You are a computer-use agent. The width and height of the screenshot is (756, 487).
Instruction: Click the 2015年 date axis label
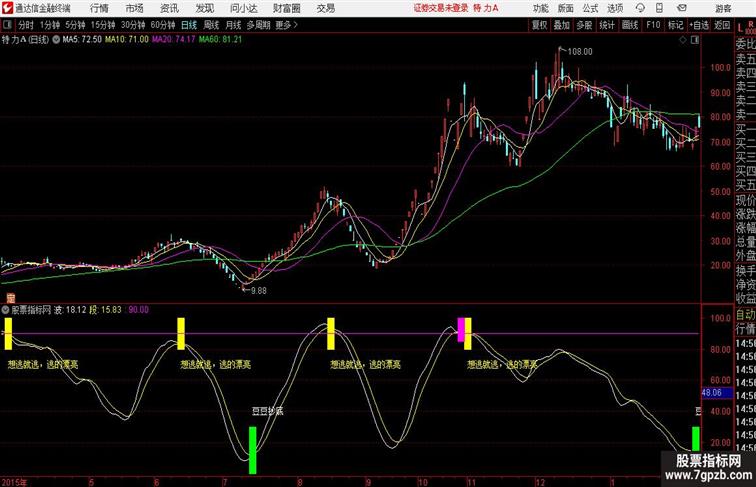tap(14, 482)
